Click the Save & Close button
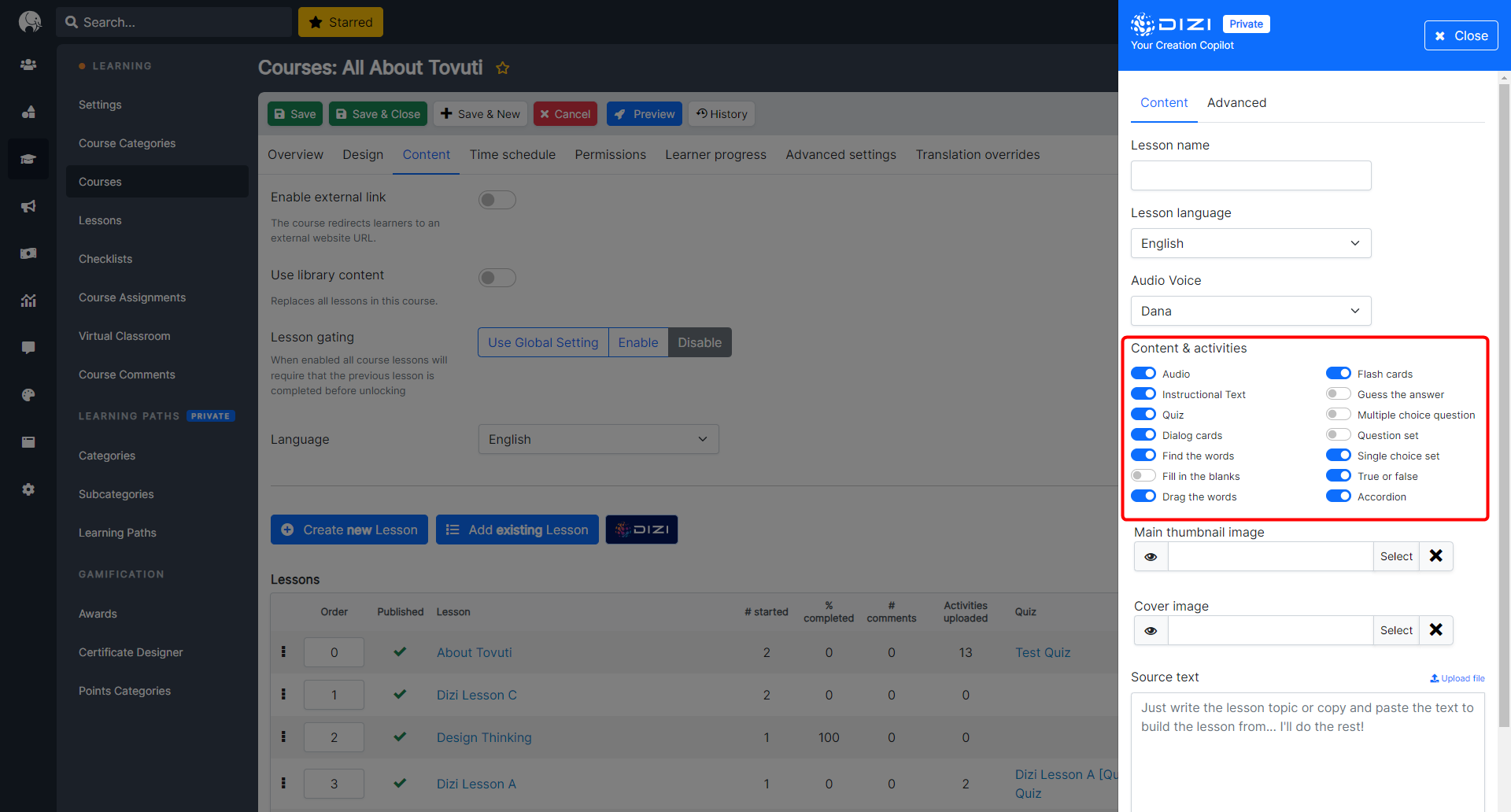The width and height of the screenshot is (1511, 812). [378, 114]
